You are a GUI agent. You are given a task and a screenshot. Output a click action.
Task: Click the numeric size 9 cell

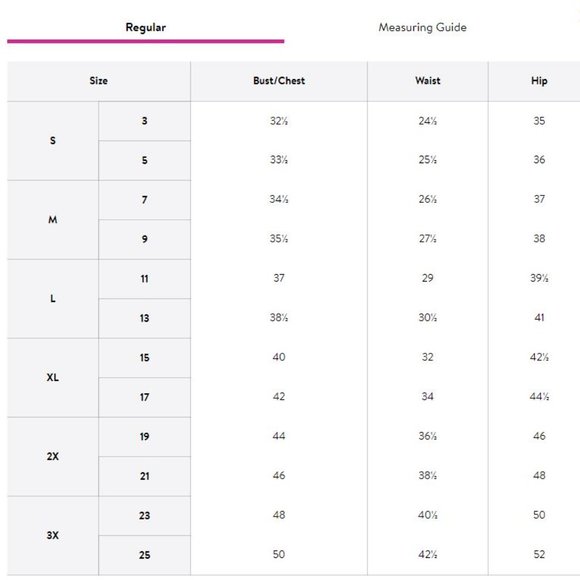(x=145, y=239)
